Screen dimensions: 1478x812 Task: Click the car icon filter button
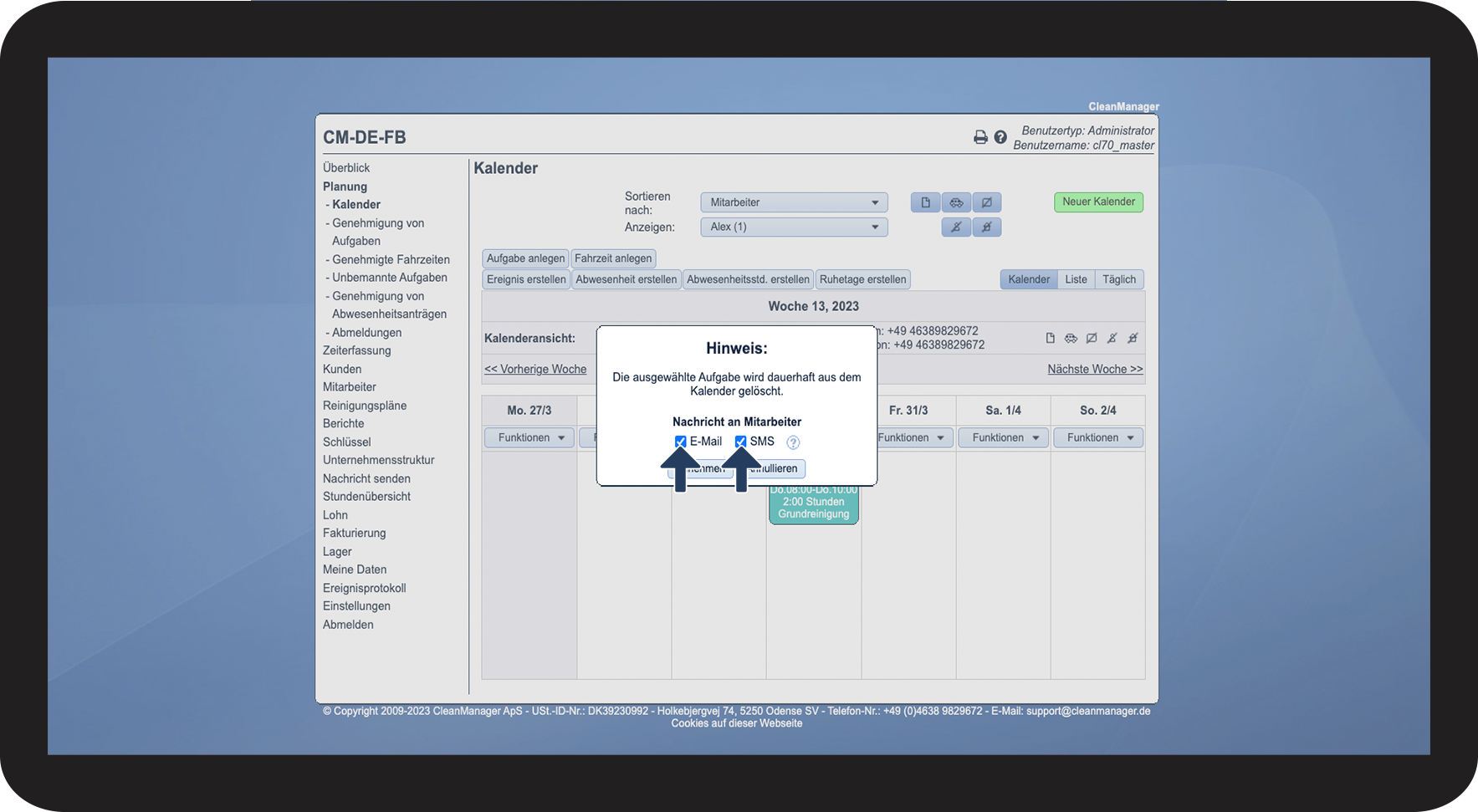click(x=956, y=202)
